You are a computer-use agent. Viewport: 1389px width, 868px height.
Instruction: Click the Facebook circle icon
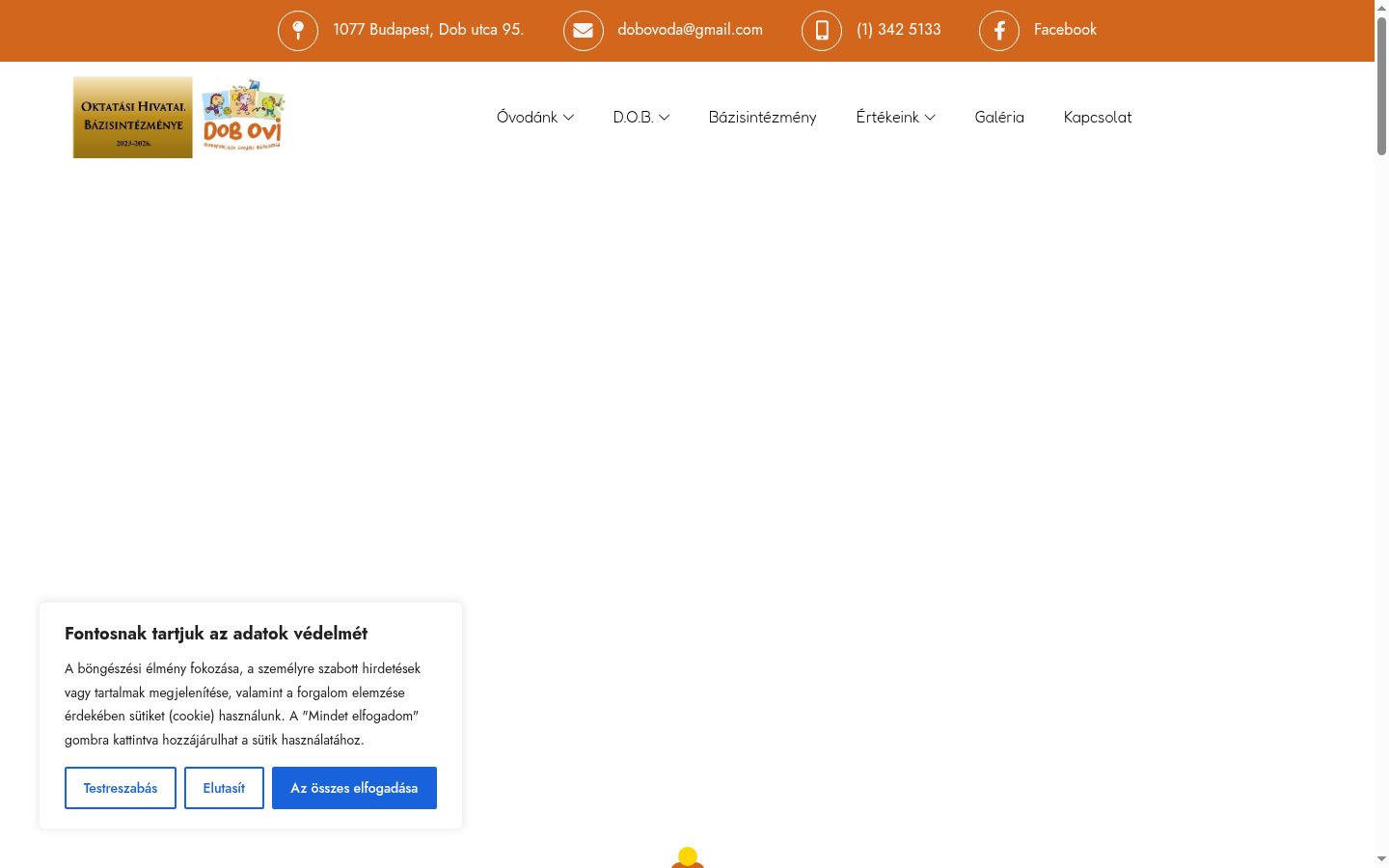pyautogui.click(x=999, y=30)
